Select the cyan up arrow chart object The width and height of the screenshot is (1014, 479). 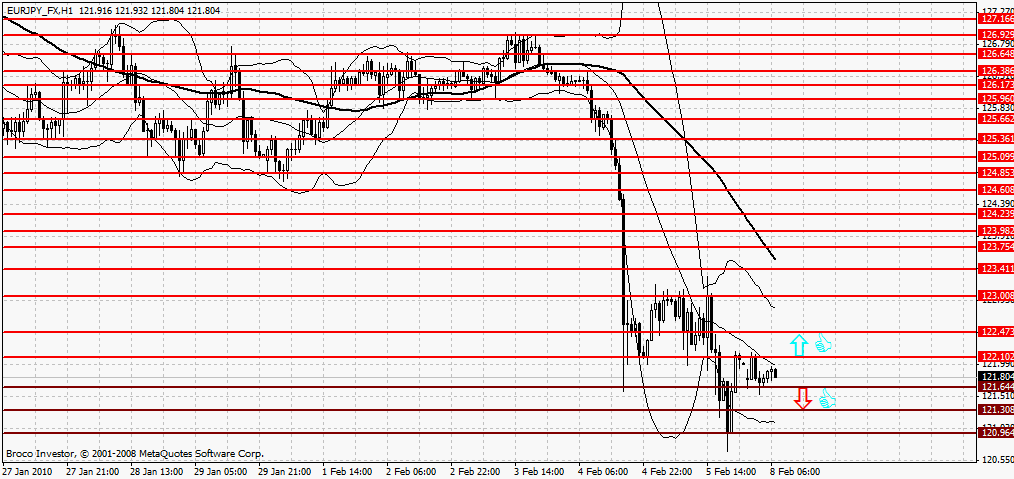coord(799,345)
